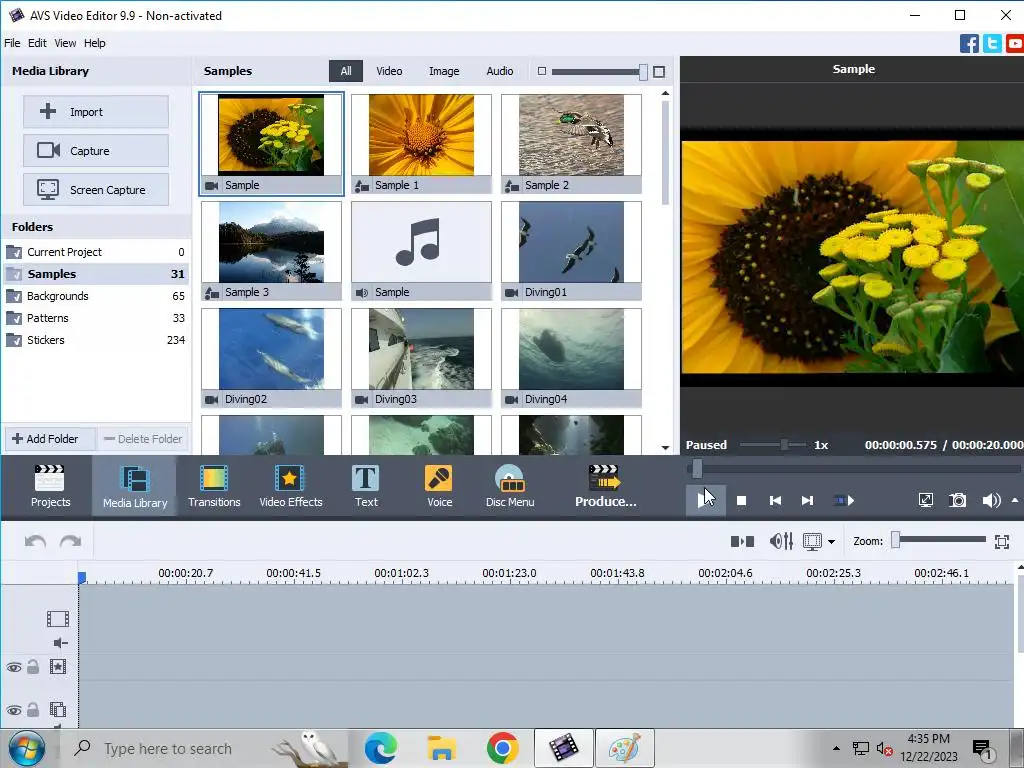Lock the video overlay track
Viewport: 1024px width, 768px height.
(33, 709)
